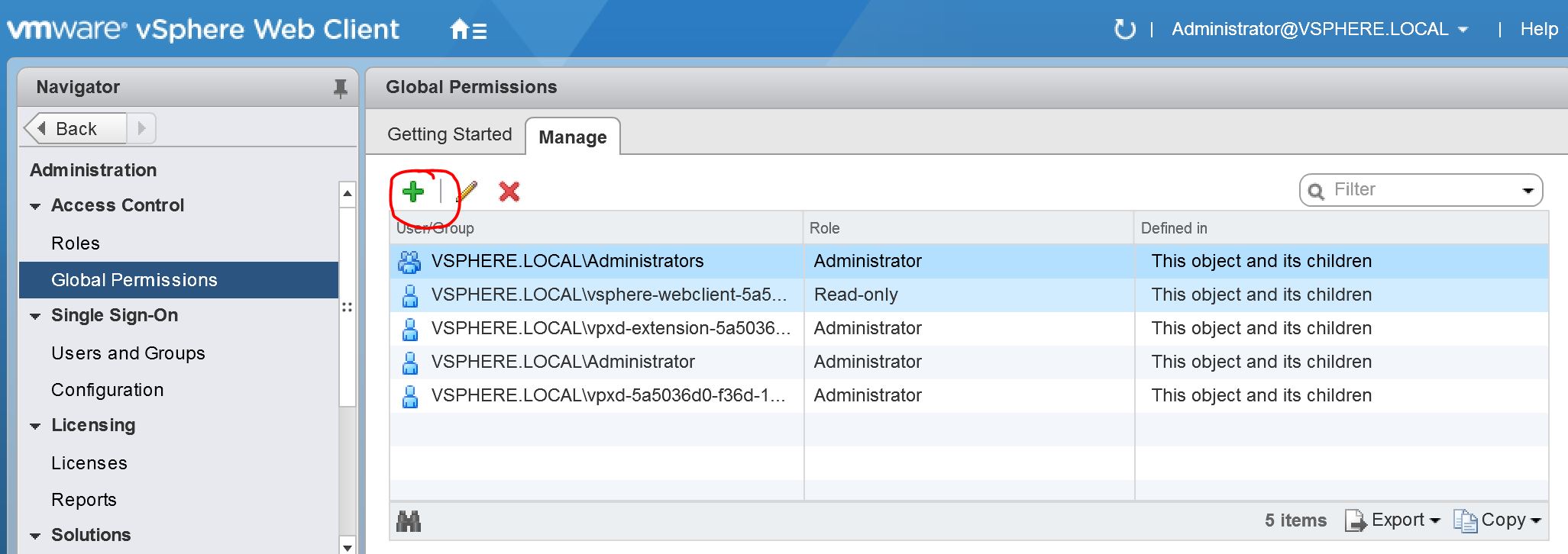Open the Help link
The image size is (1568, 554).
(x=1538, y=29)
